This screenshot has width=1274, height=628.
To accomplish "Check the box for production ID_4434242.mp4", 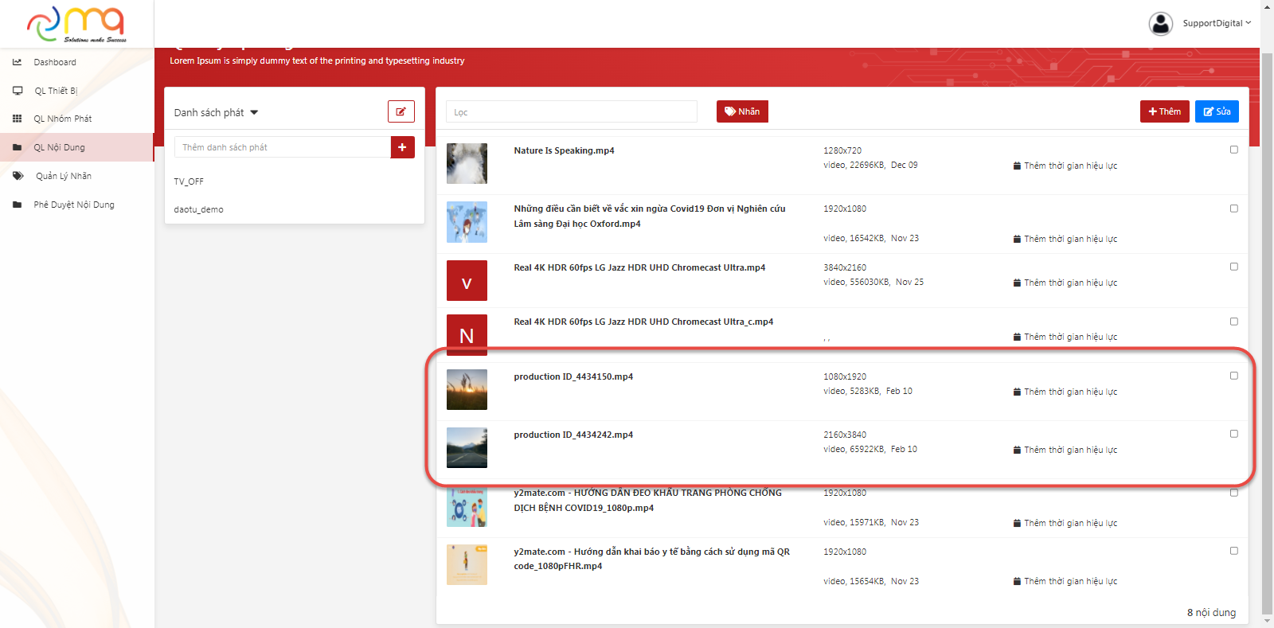I will (1233, 434).
